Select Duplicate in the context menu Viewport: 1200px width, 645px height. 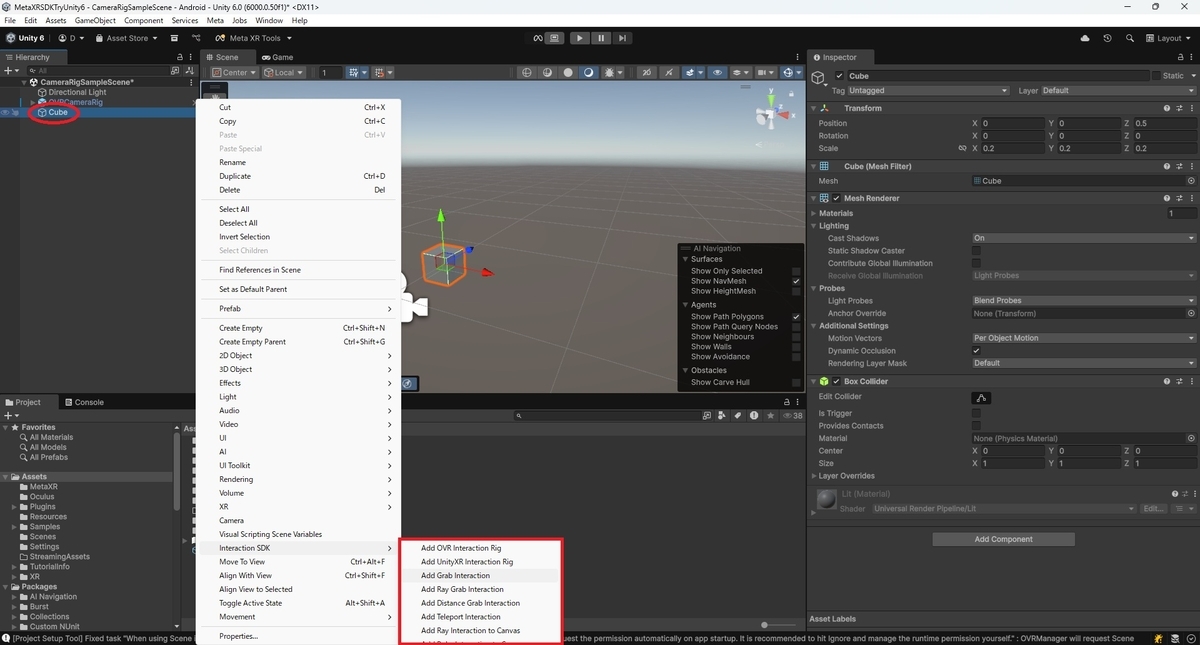pos(235,176)
